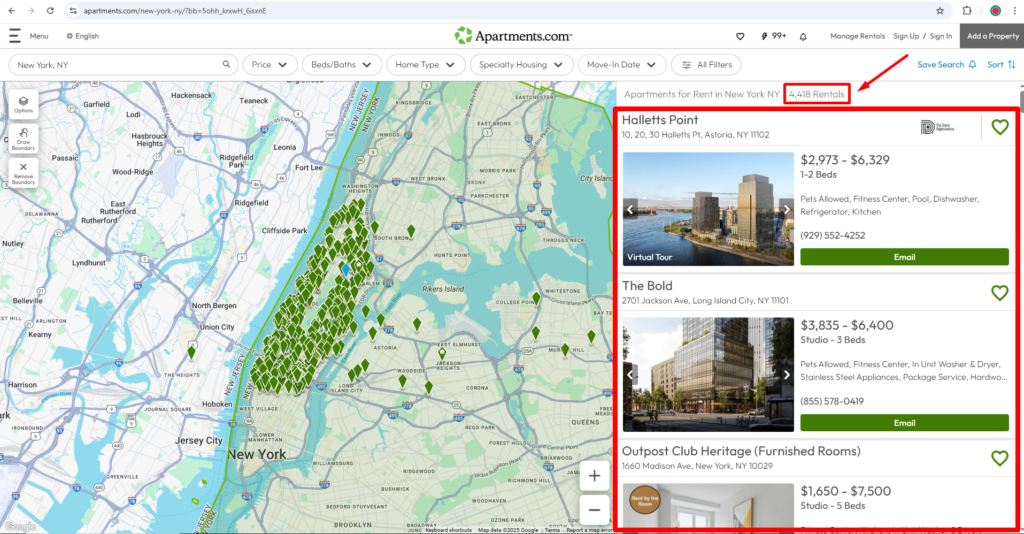Image resolution: width=1024 pixels, height=534 pixels.
Task: Click the $1,650 - $7,500 price
Action: (x=846, y=491)
